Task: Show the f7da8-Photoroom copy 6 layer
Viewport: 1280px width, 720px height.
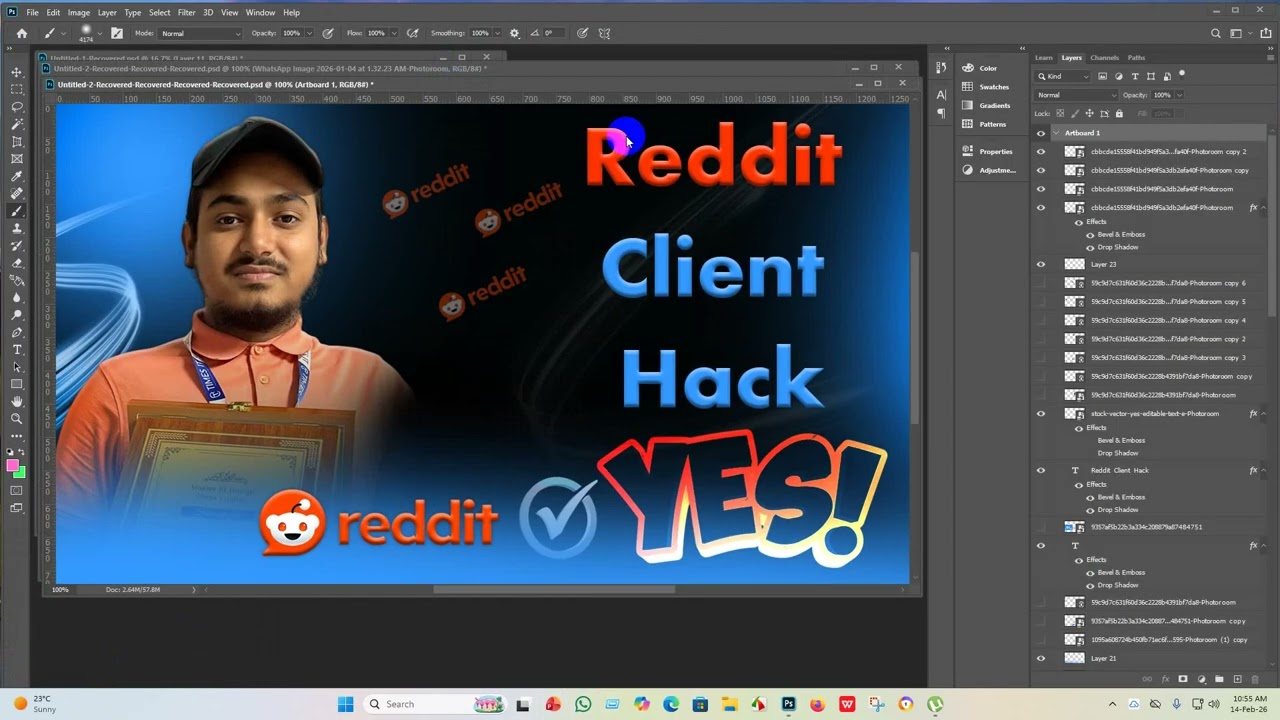Action: point(1041,283)
